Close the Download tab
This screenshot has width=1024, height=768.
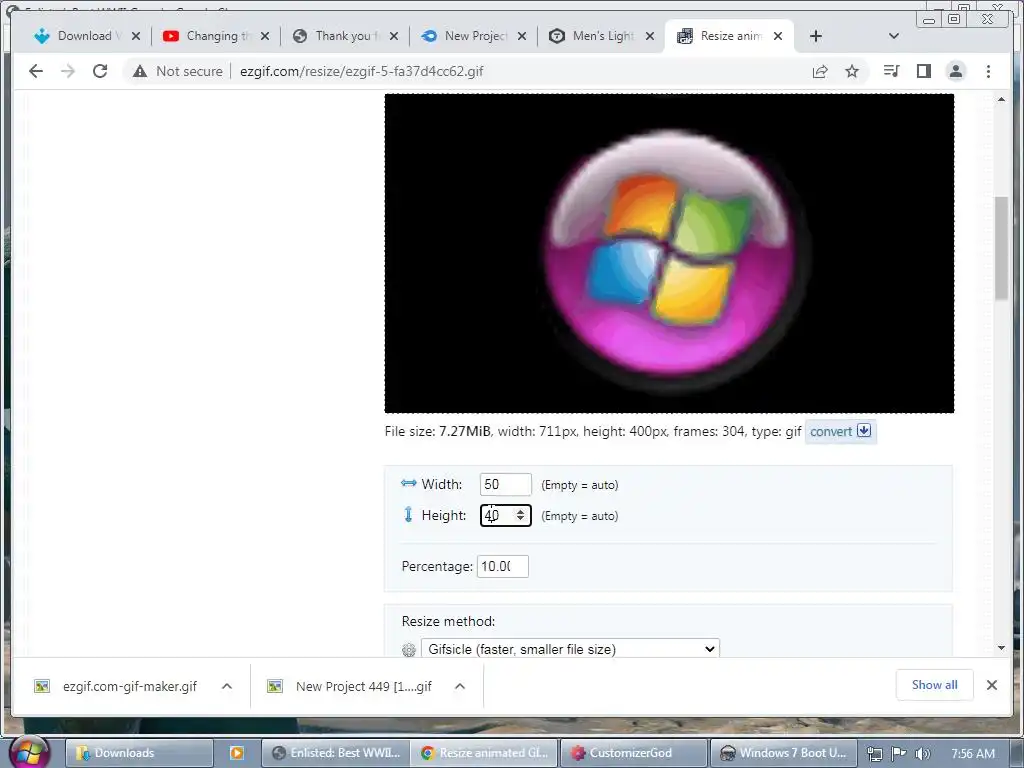pos(136,36)
